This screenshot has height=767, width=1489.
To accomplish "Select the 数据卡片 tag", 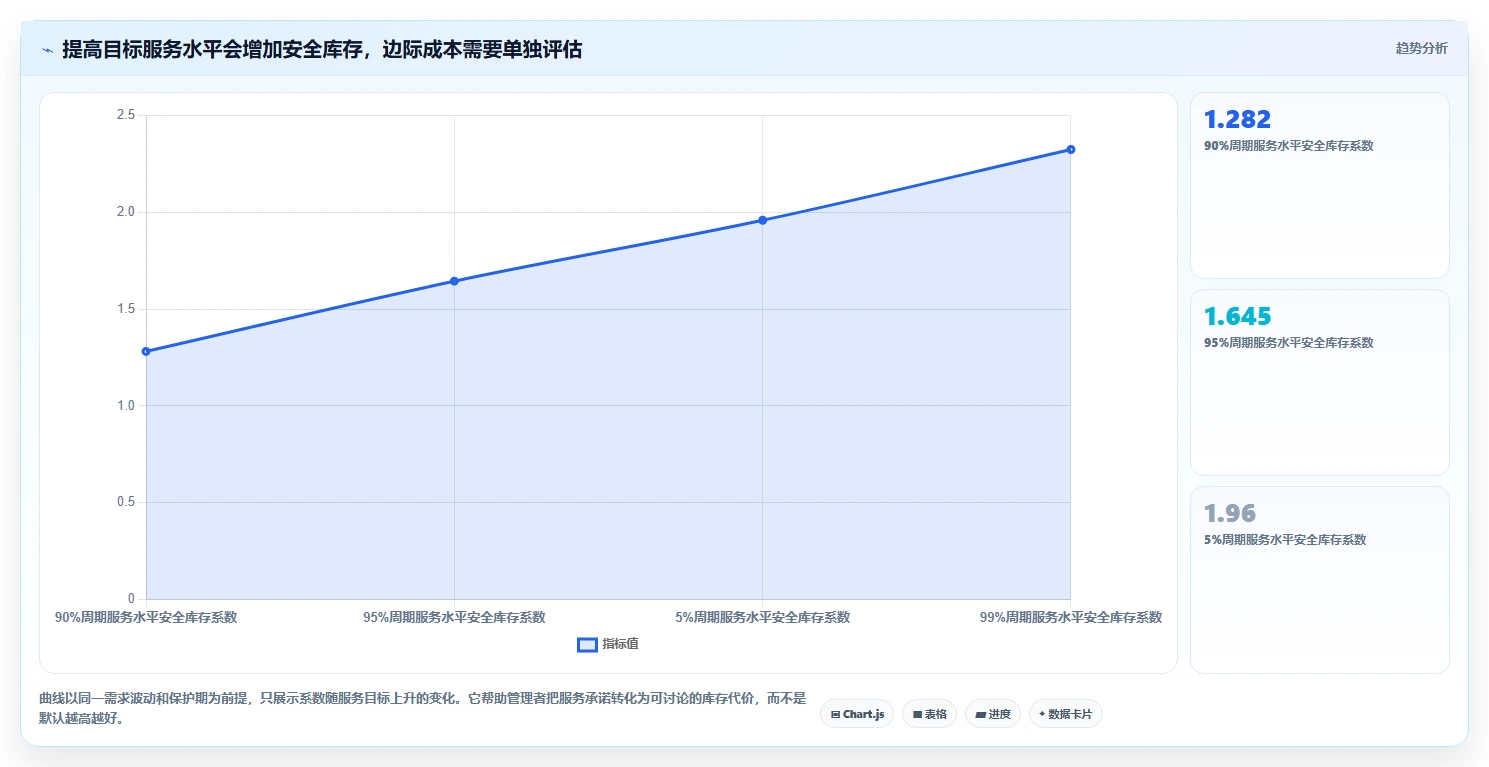I will pyautogui.click(x=1066, y=714).
